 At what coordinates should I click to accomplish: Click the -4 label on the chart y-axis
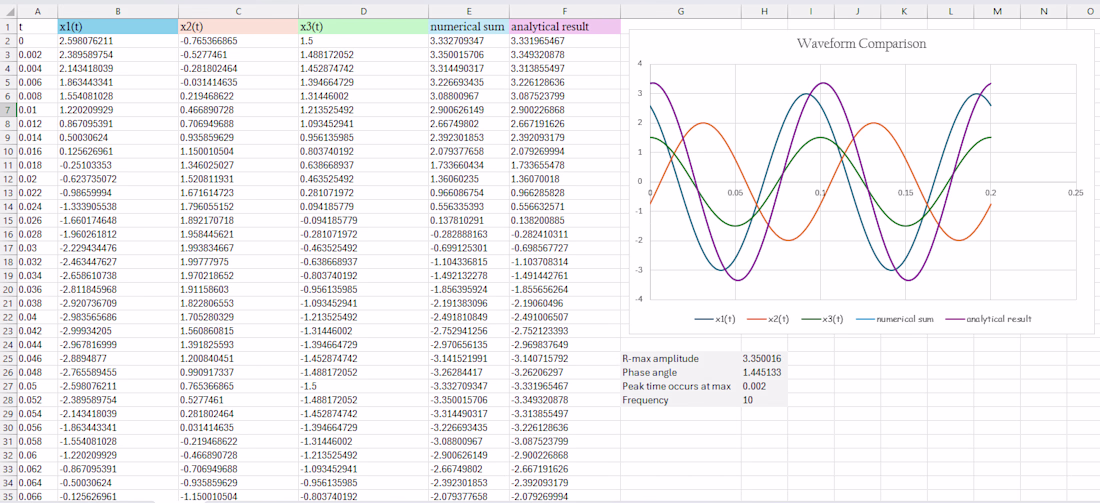point(638,300)
